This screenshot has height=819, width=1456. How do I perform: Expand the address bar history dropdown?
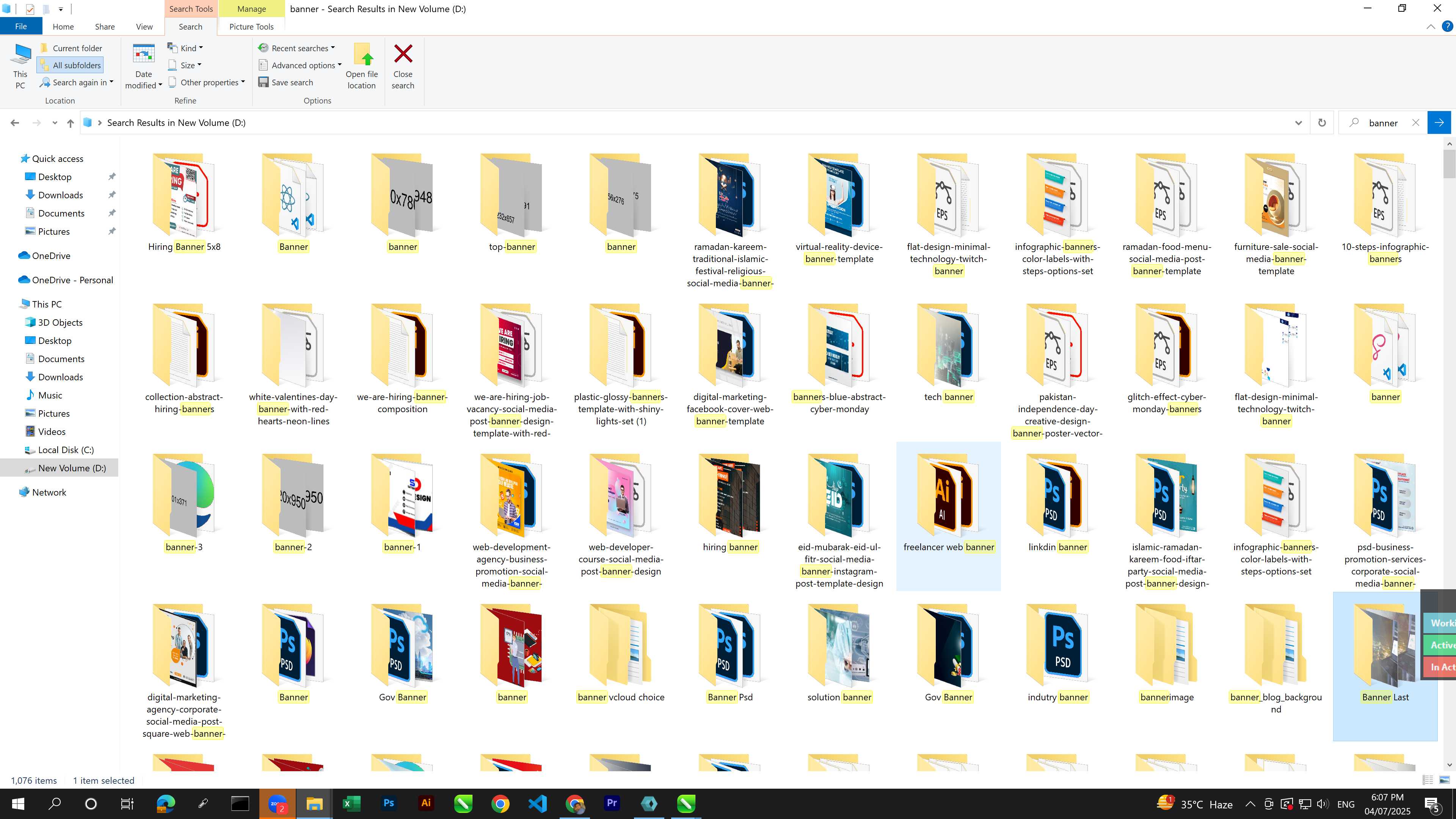[x=1298, y=122]
